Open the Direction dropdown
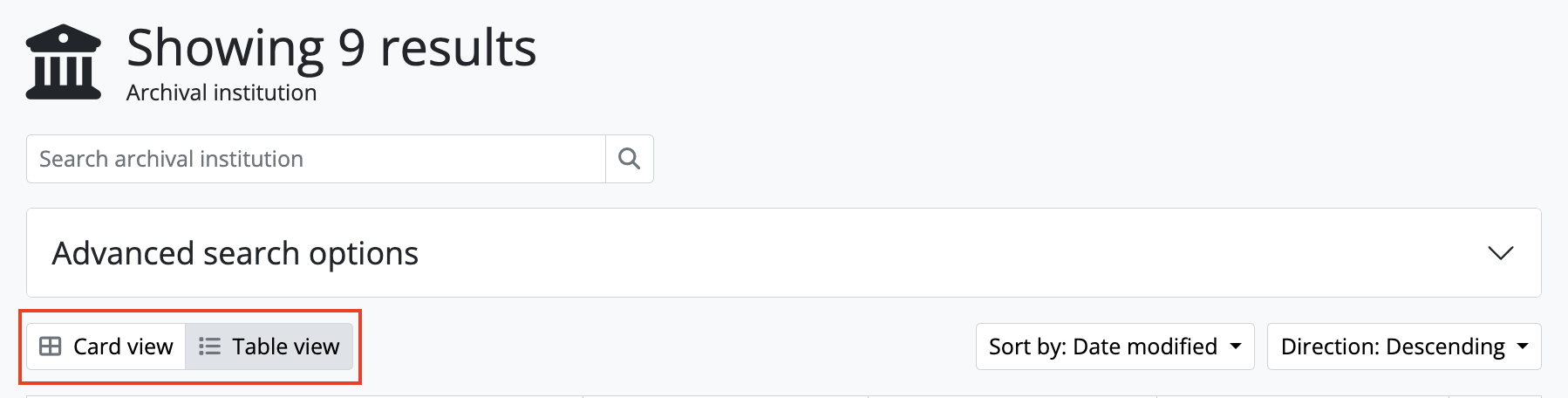 [x=1403, y=347]
